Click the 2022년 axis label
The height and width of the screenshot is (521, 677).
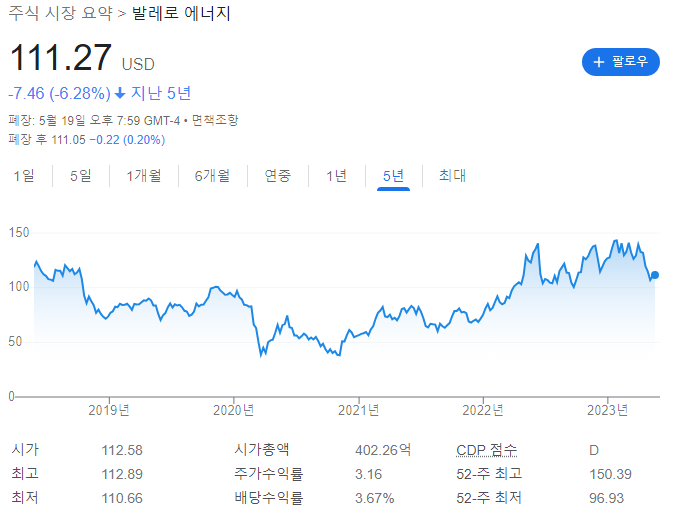(x=483, y=410)
